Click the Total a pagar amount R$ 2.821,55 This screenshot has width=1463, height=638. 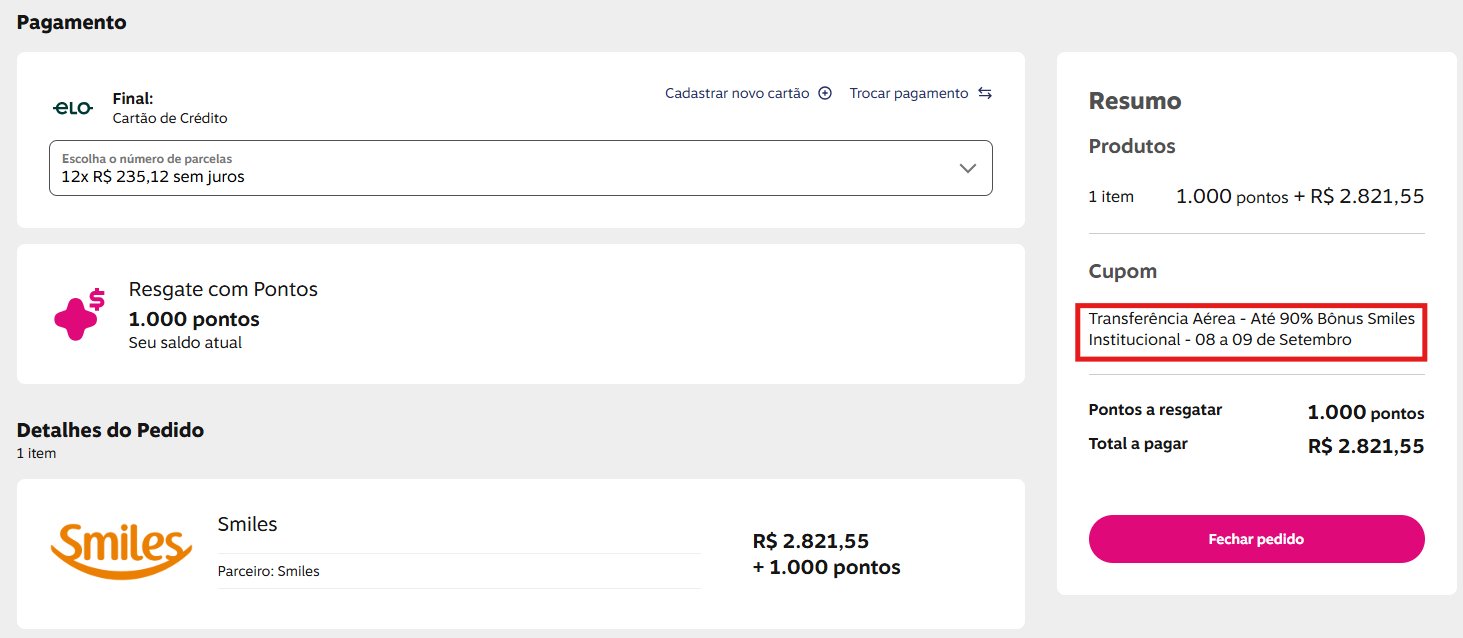pyautogui.click(x=1366, y=446)
